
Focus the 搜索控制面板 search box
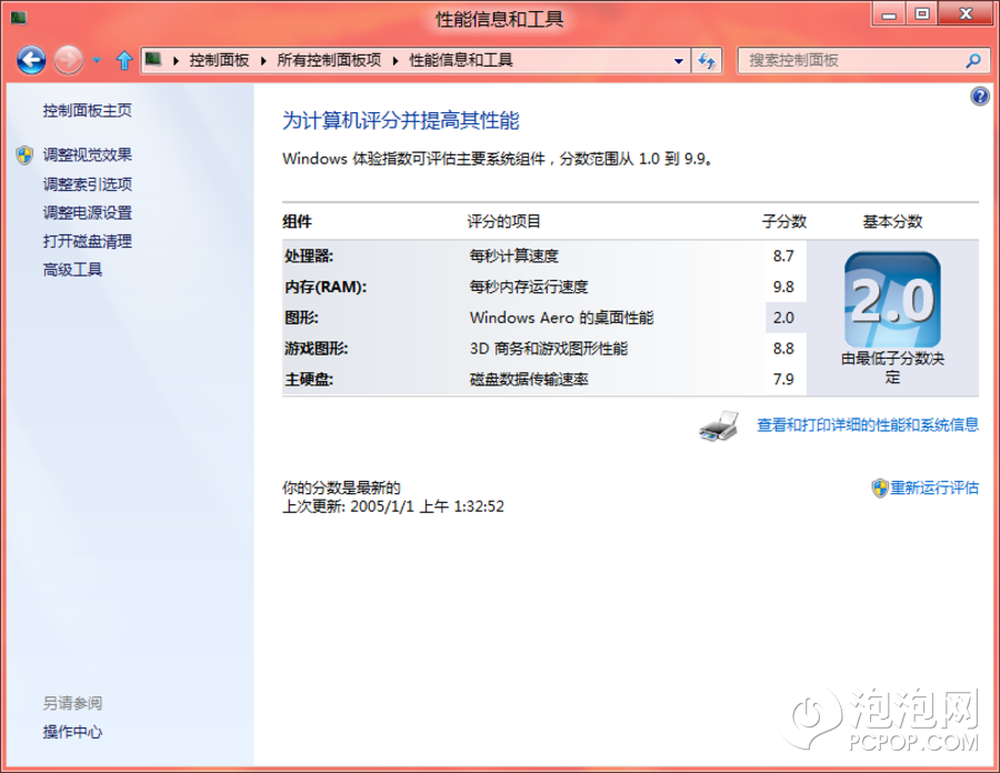[864, 61]
